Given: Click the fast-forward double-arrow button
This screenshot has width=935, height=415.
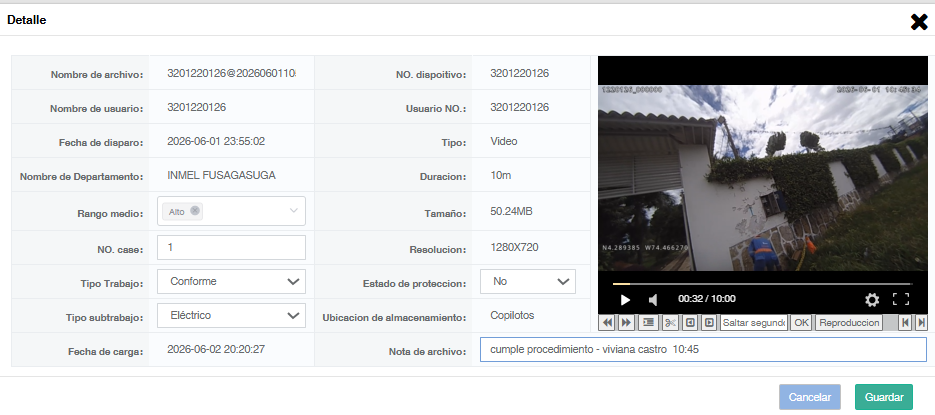Looking at the screenshot, I should [x=626, y=323].
